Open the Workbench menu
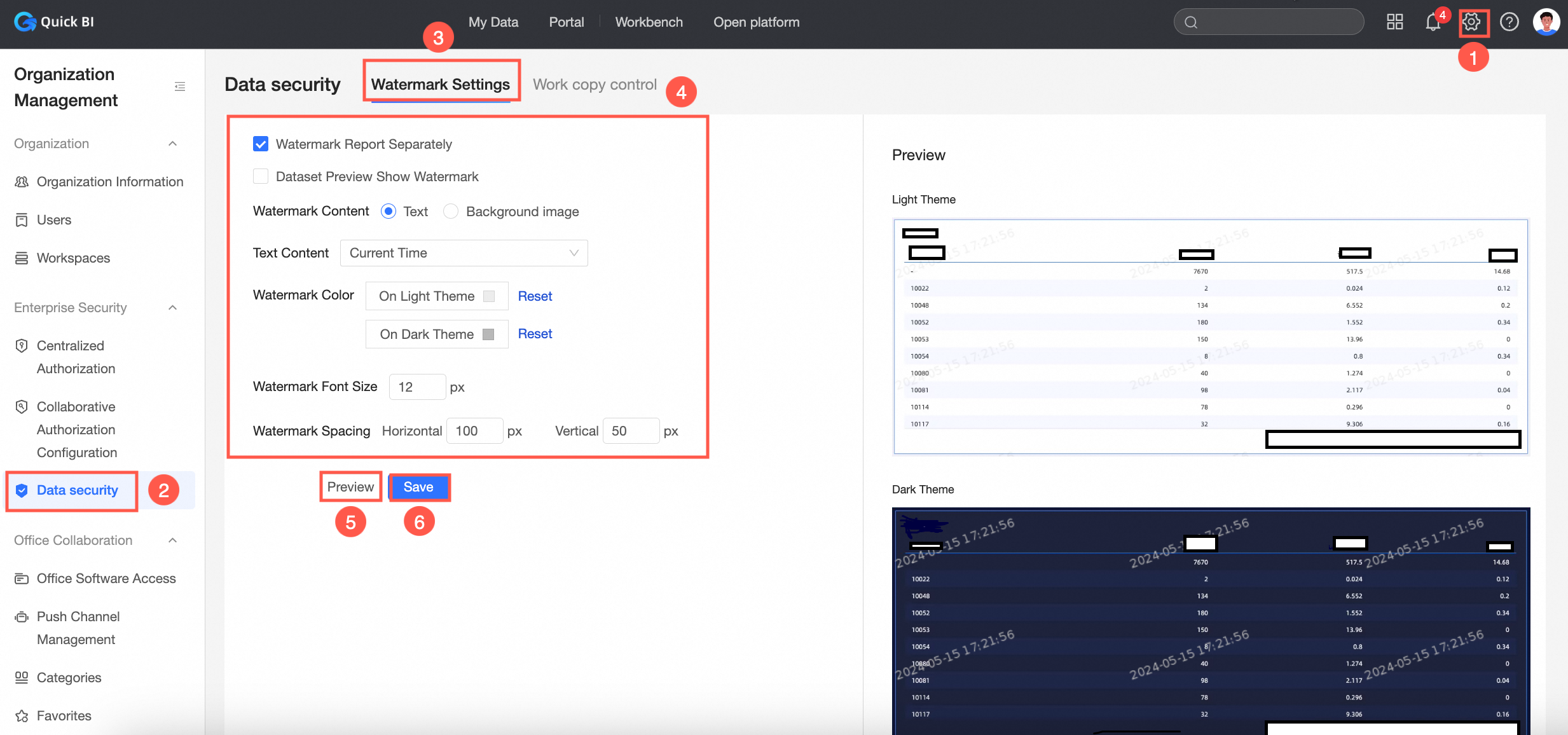The height and width of the screenshot is (735, 1568). (x=649, y=22)
